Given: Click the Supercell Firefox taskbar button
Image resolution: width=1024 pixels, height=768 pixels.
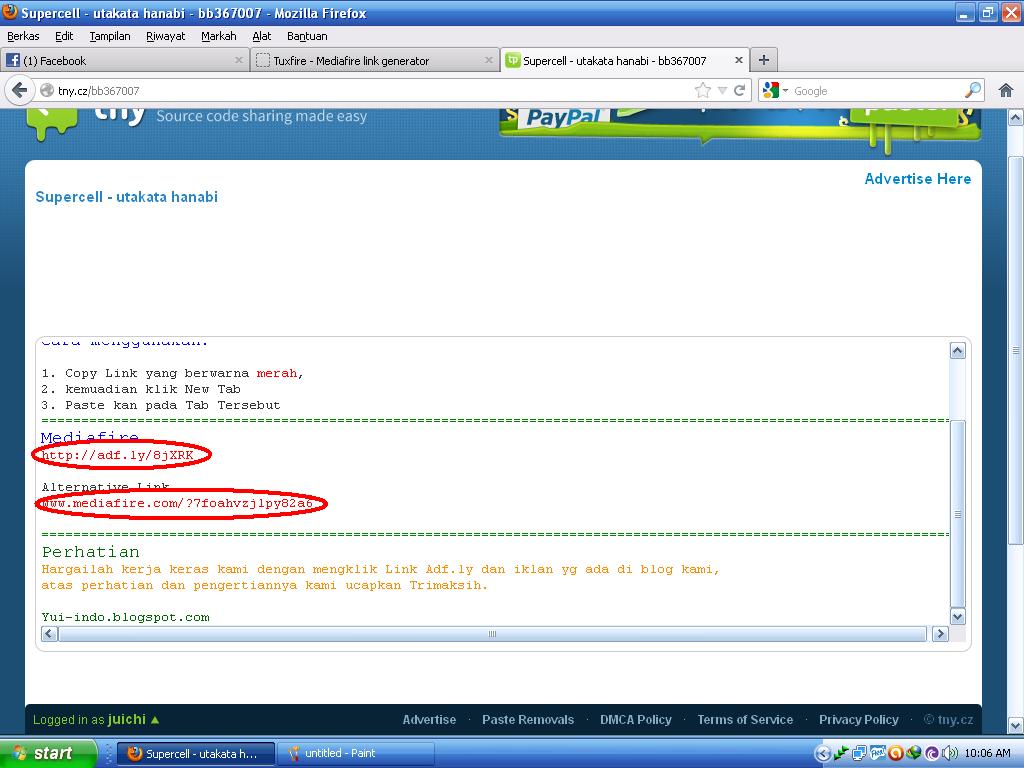Looking at the screenshot, I should 196,753.
